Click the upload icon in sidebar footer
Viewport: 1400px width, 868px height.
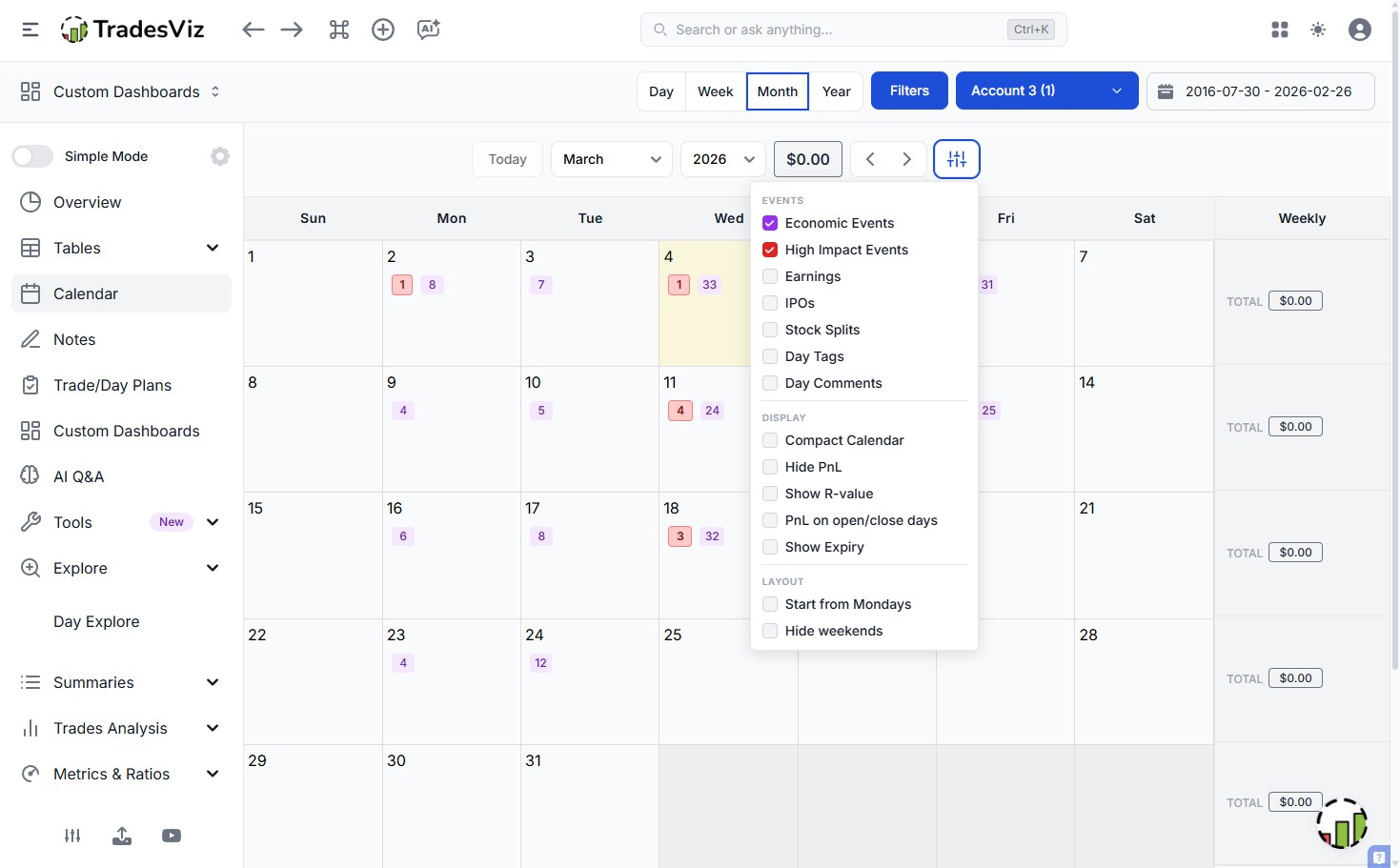coord(122,836)
